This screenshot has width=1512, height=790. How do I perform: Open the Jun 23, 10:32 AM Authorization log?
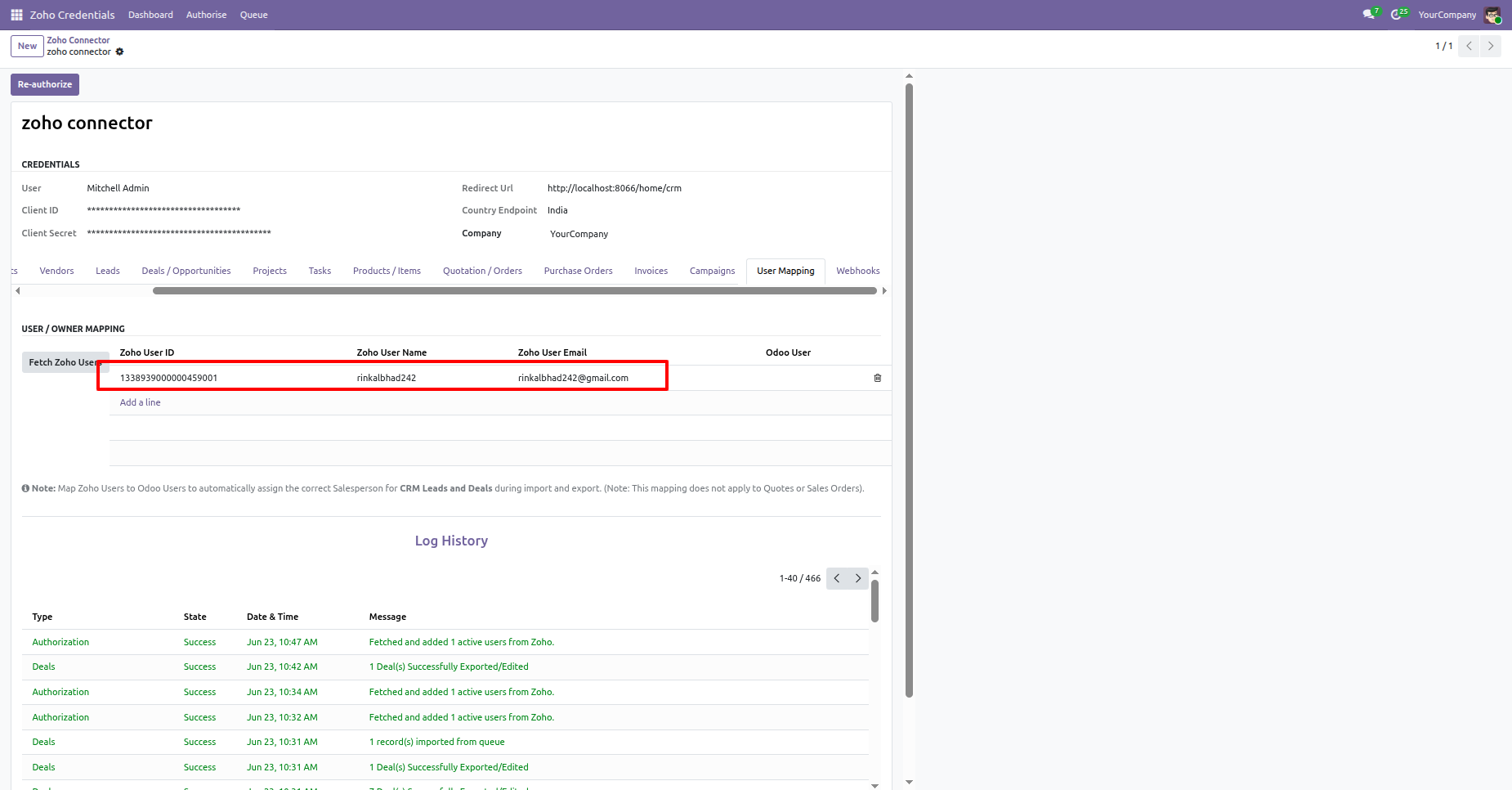tap(445, 717)
